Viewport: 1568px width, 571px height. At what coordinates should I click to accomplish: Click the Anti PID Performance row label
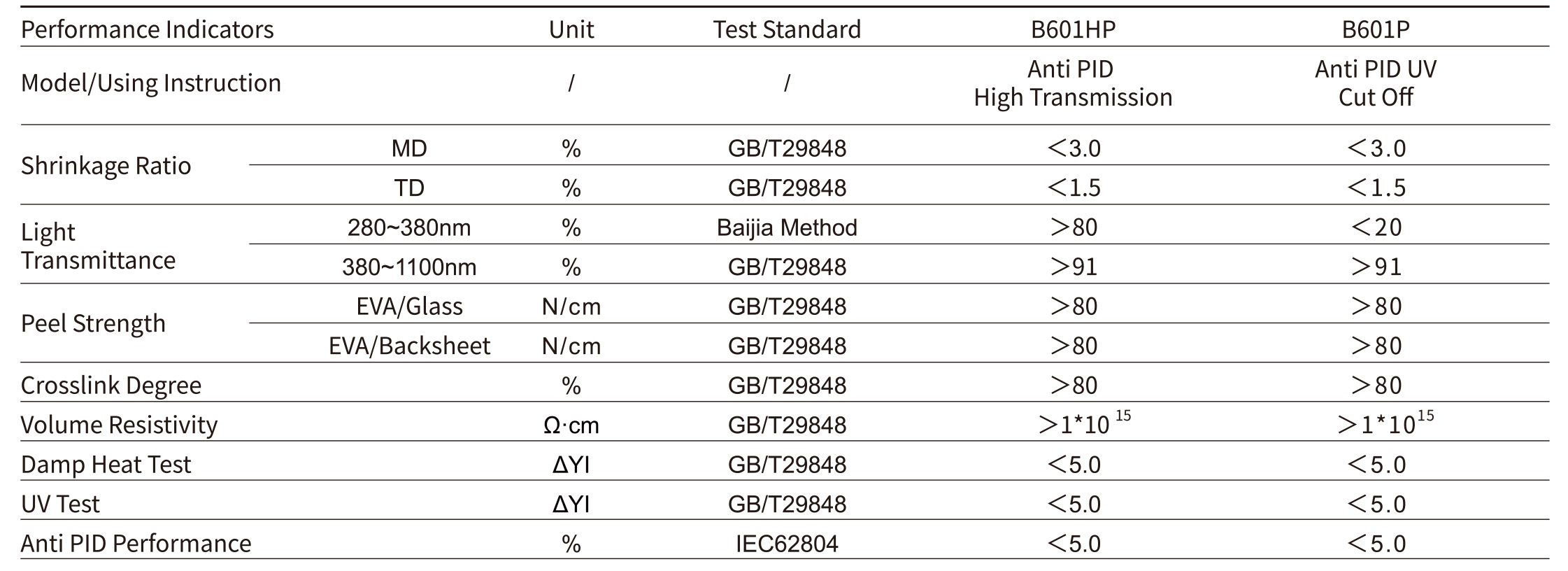[x=136, y=544]
